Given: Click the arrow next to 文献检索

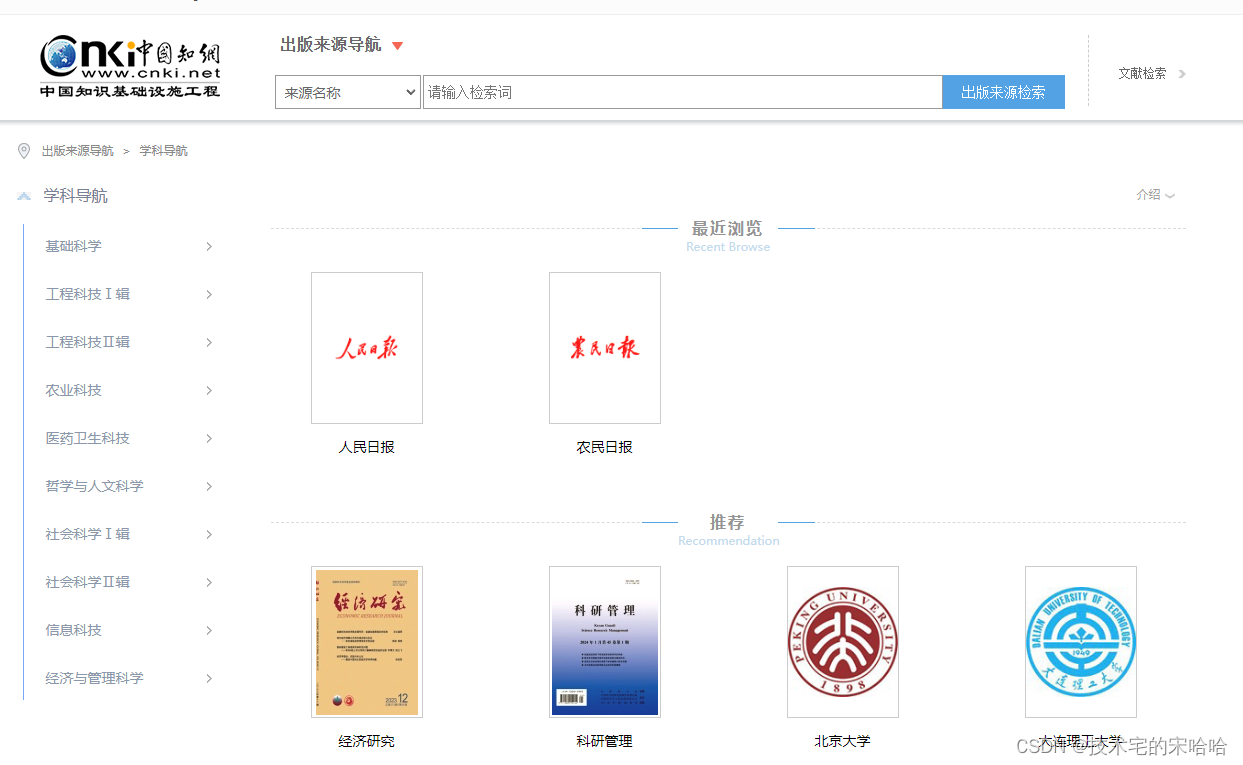Looking at the screenshot, I should coord(1182,73).
